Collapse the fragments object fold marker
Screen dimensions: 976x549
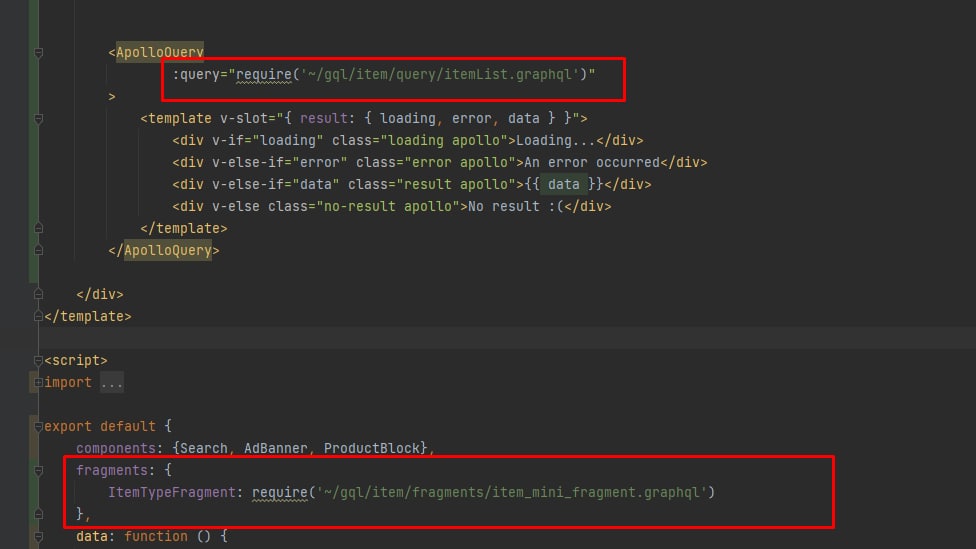[x=38, y=471]
